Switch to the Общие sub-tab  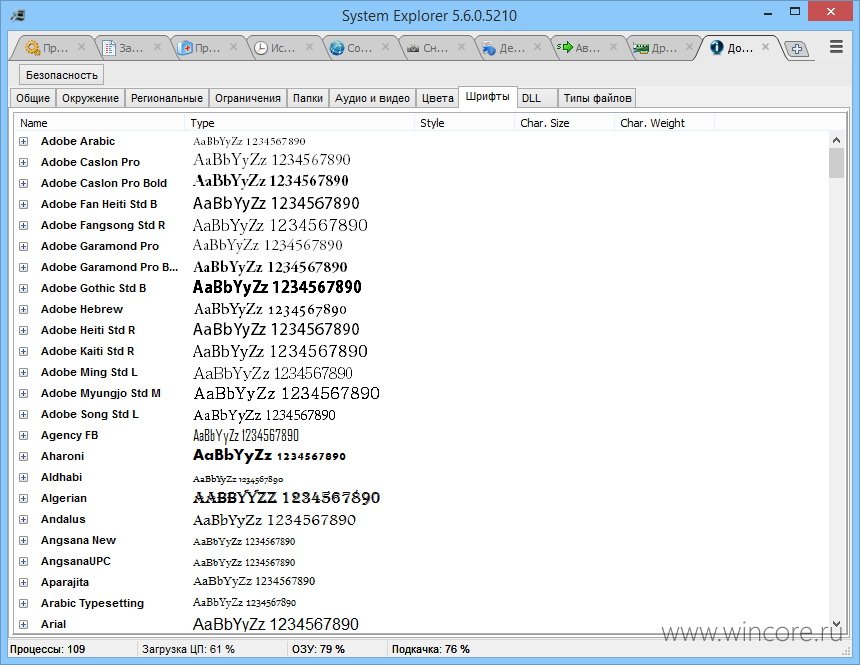[33, 98]
